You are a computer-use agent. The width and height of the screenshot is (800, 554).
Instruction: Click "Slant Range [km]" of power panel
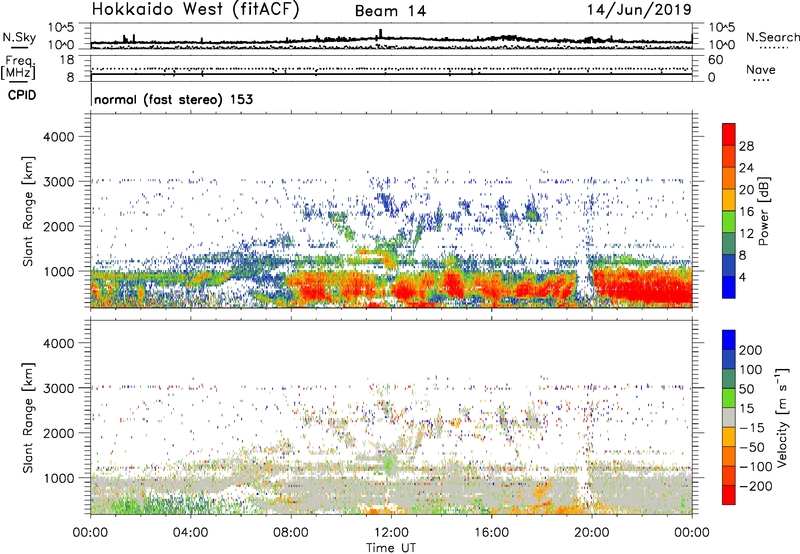coord(28,211)
